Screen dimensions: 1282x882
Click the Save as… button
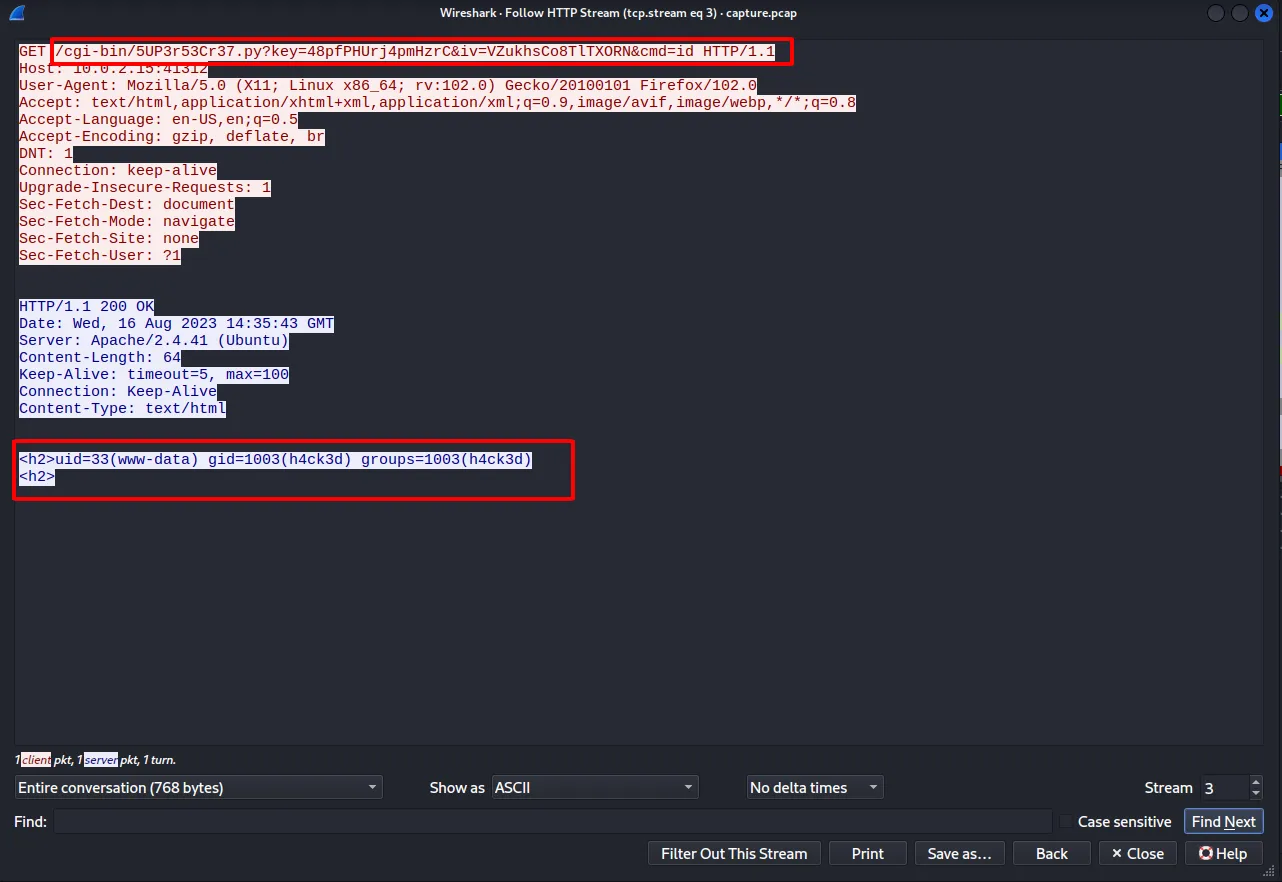point(958,853)
